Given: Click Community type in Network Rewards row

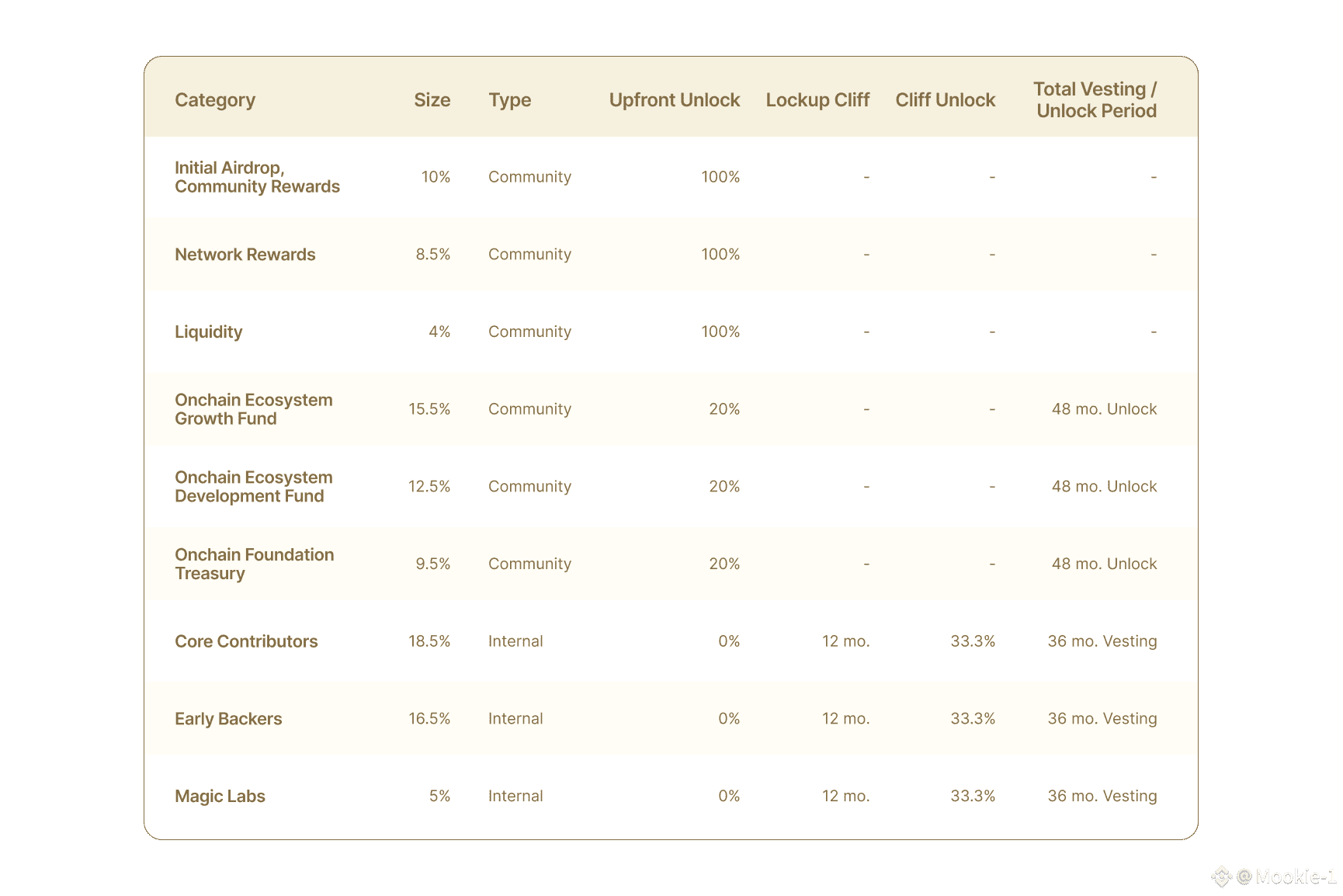Looking at the screenshot, I should 530,255.
